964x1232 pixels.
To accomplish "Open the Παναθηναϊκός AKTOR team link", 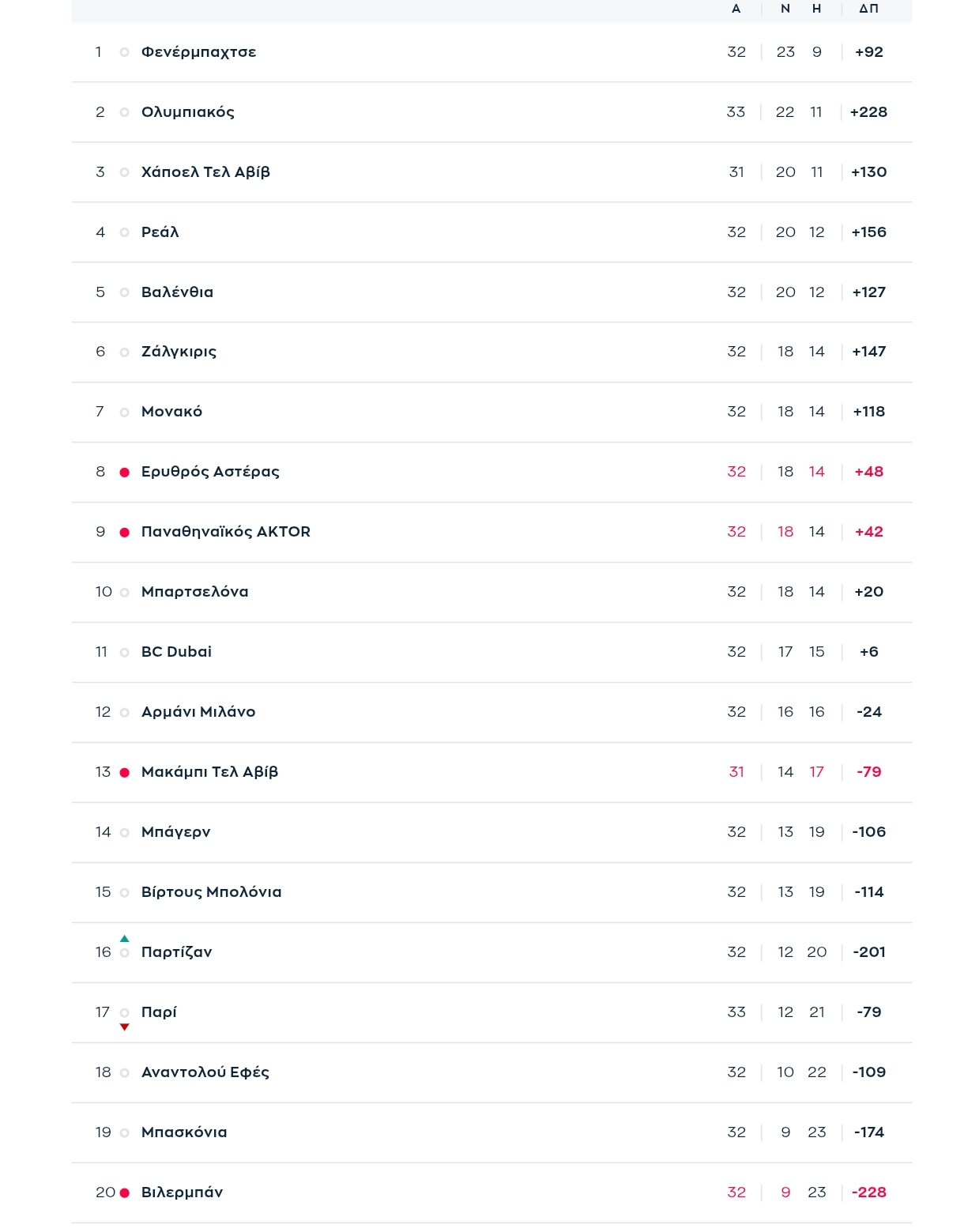I will tap(225, 532).
